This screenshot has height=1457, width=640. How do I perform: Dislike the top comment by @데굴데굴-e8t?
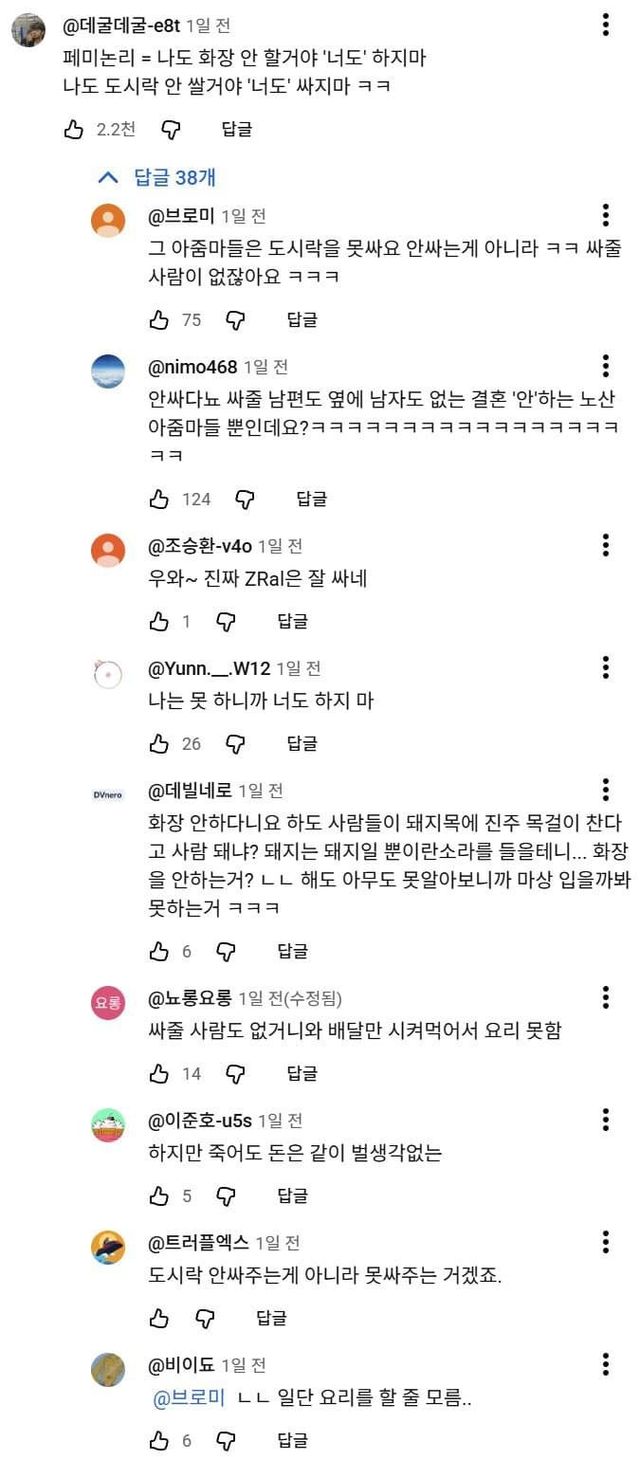[x=171, y=129]
